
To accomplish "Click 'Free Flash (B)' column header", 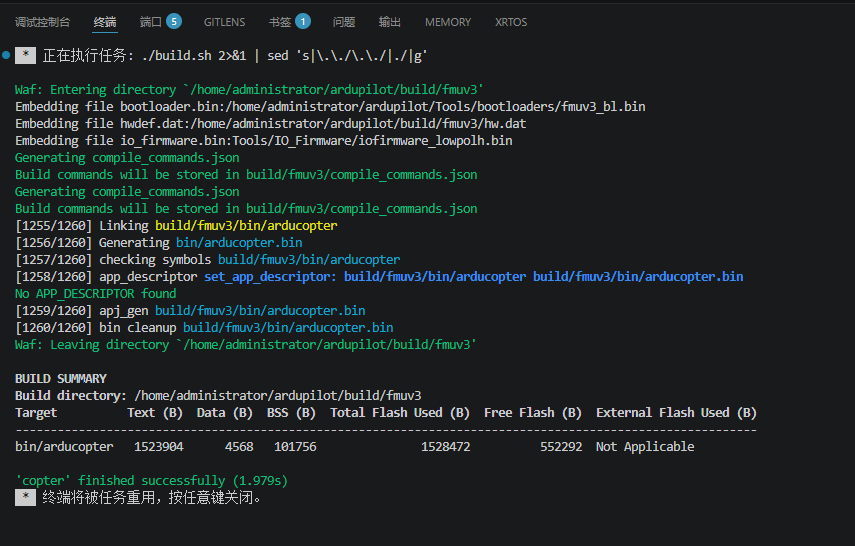I will point(533,412).
